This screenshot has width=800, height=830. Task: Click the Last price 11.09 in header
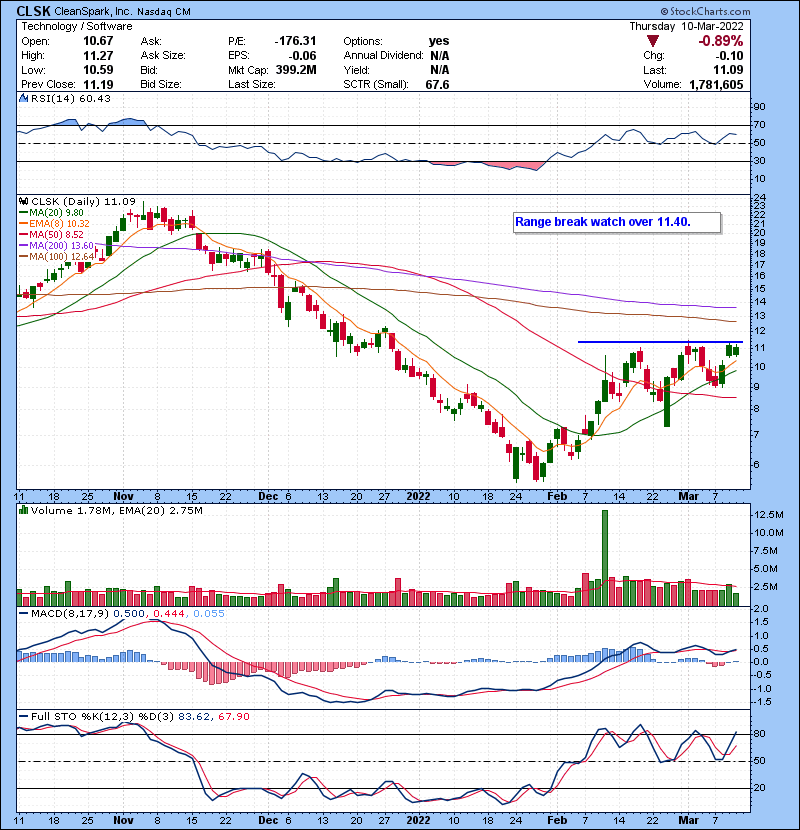click(x=728, y=70)
